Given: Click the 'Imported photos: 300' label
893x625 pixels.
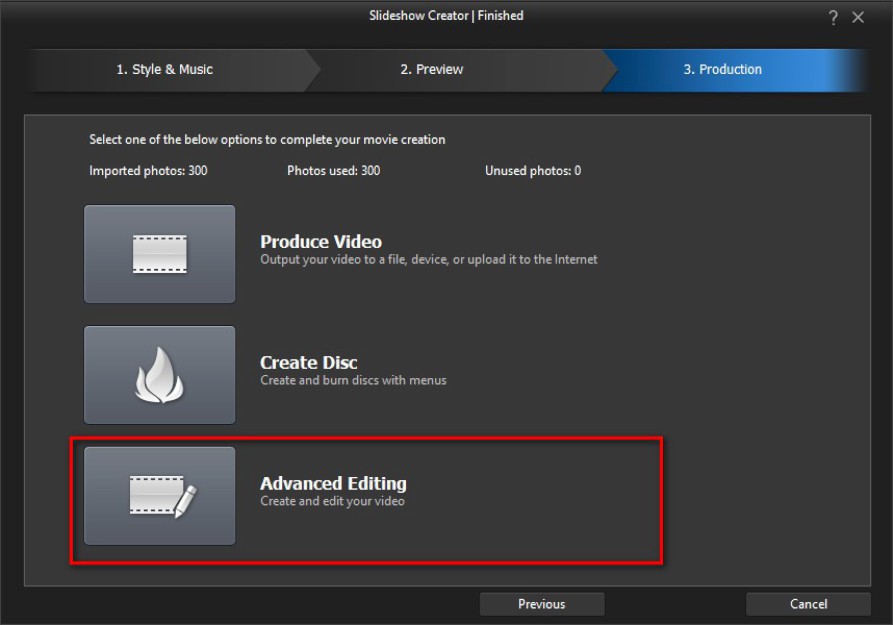Looking at the screenshot, I should (148, 170).
